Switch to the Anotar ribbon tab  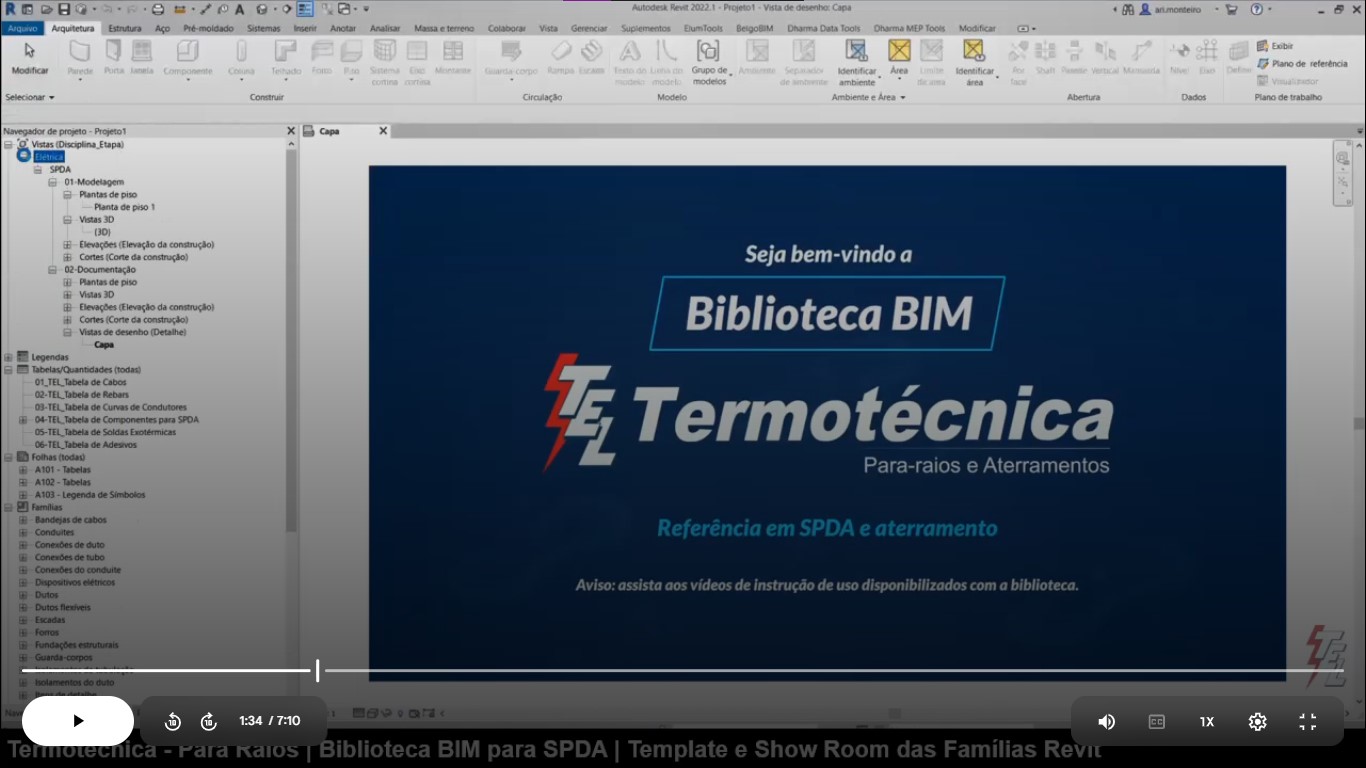[343, 28]
